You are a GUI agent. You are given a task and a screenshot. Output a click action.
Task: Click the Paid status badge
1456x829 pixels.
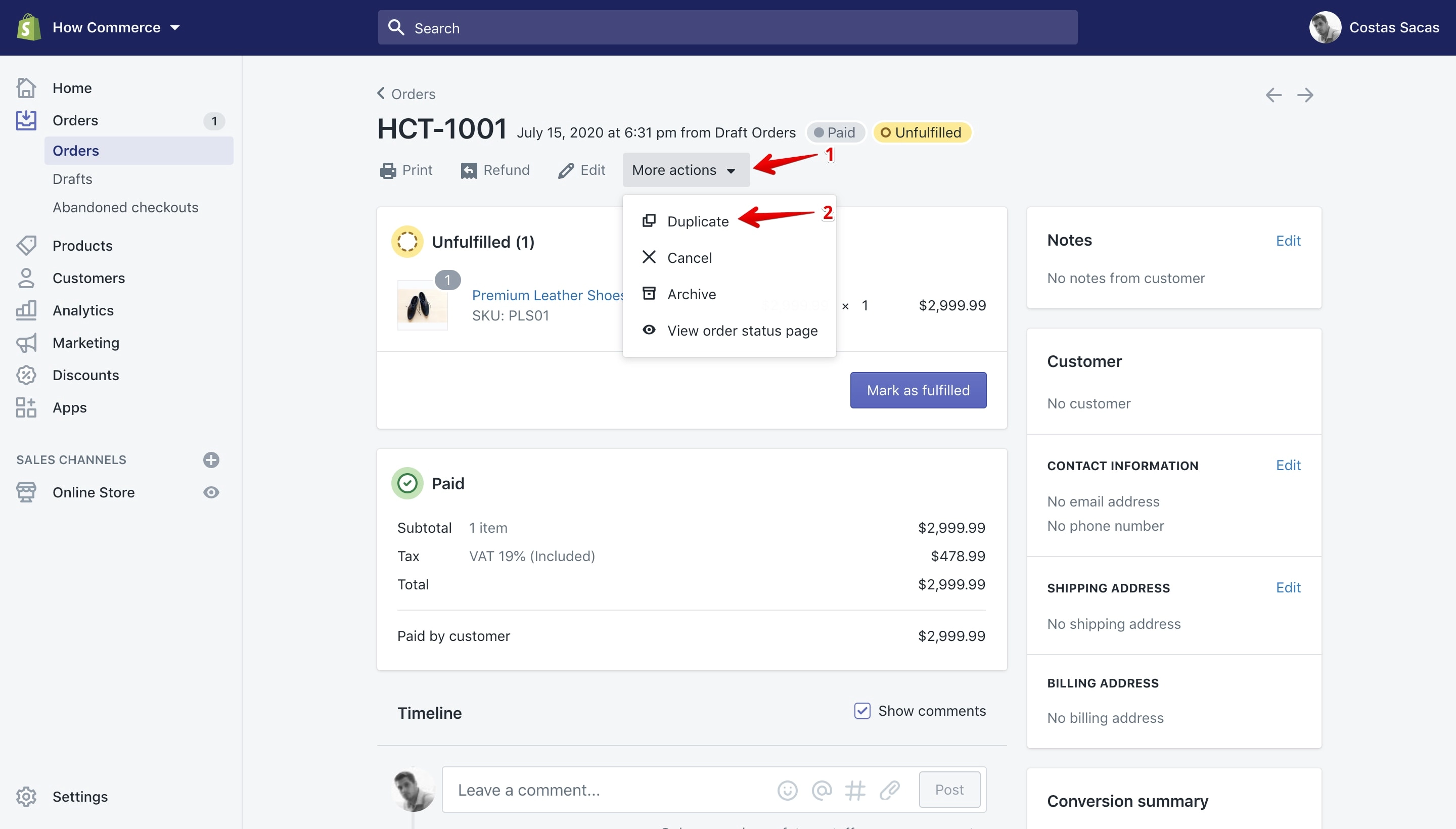[835, 132]
